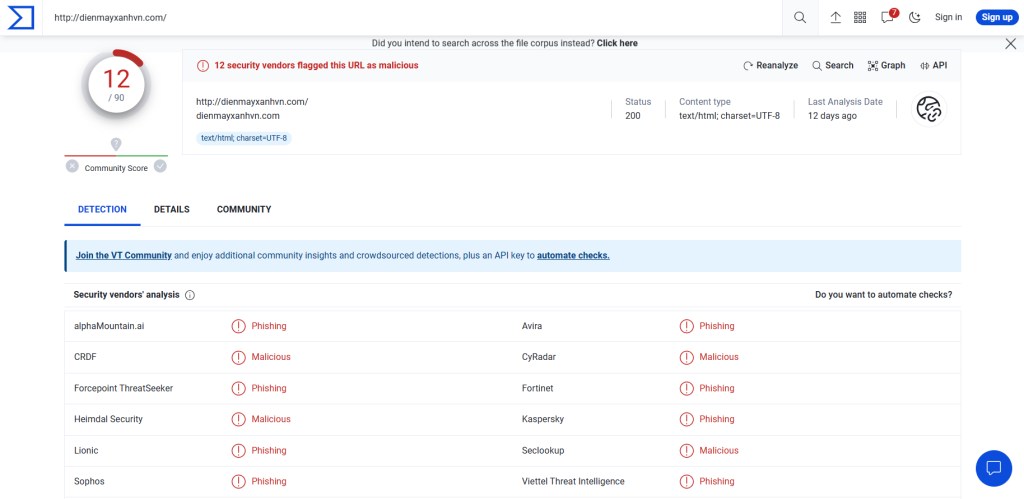Click the 'Click here' link in the banner
Screen dimensions: 1024x499
click(617, 43)
